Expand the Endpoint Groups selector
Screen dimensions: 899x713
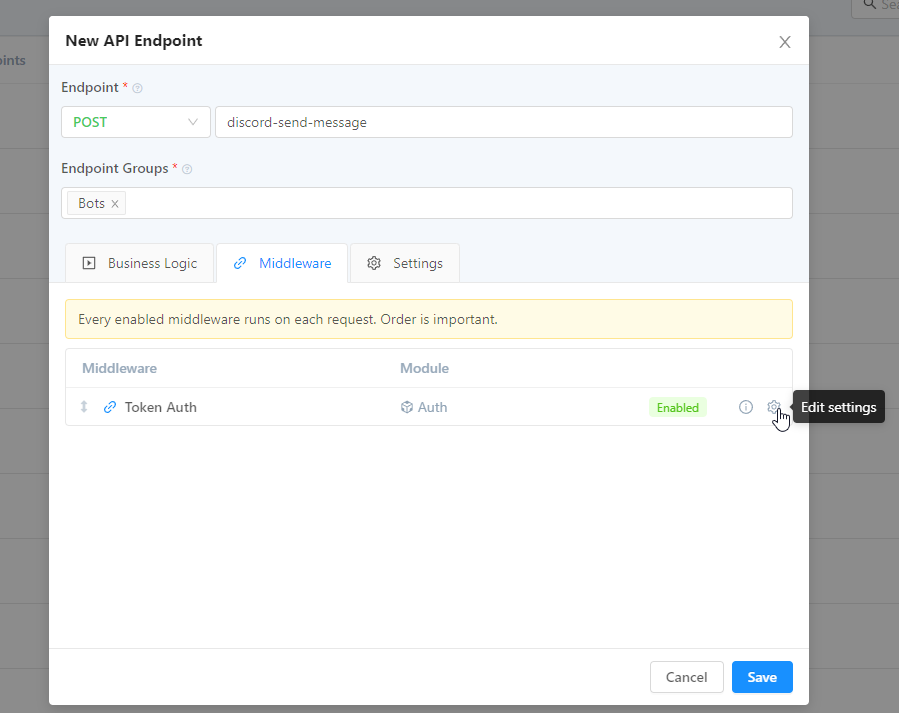point(460,203)
